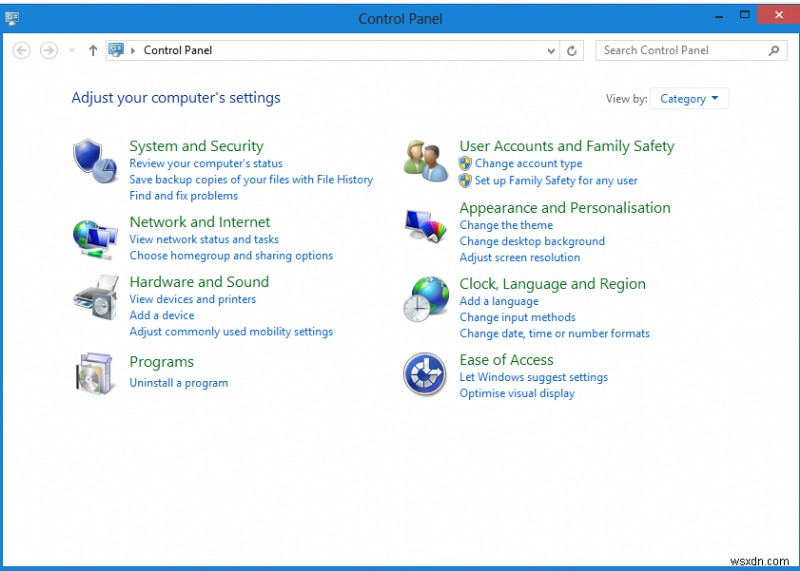Open Hardware and Sound heading
Image resolution: width=800 pixels, height=571 pixels.
[x=199, y=282]
